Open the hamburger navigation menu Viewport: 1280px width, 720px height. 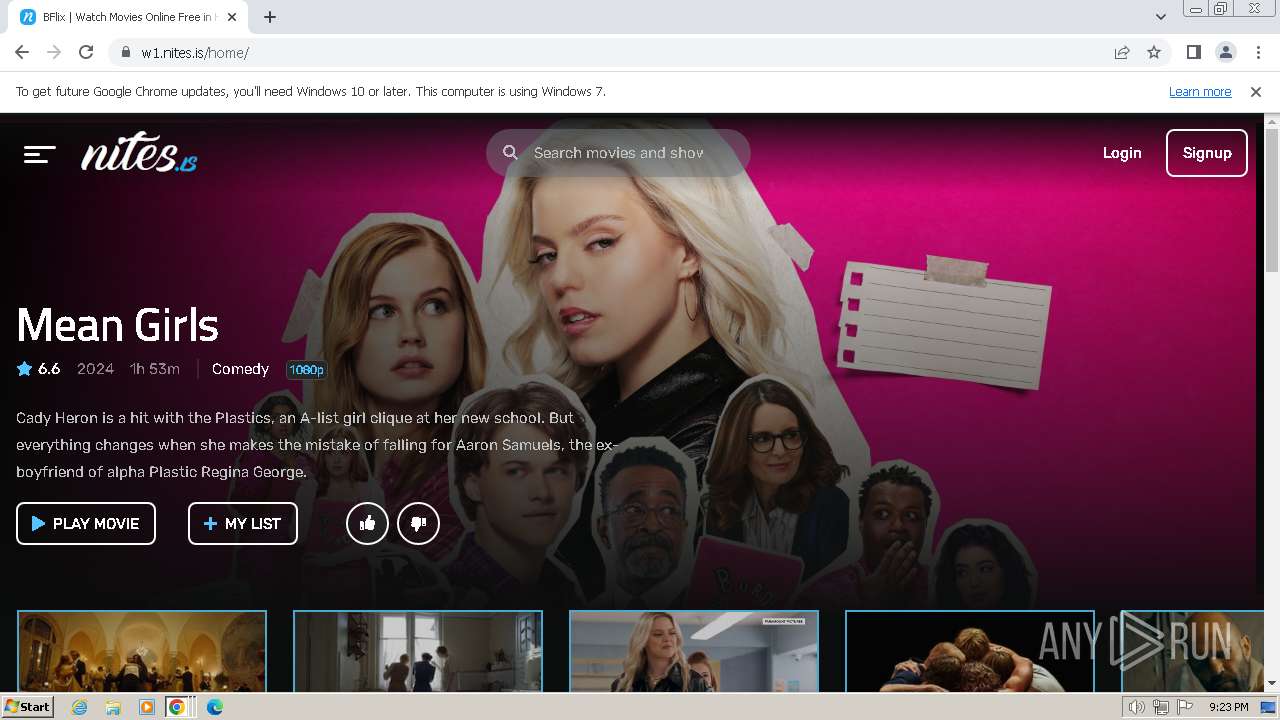pos(39,154)
